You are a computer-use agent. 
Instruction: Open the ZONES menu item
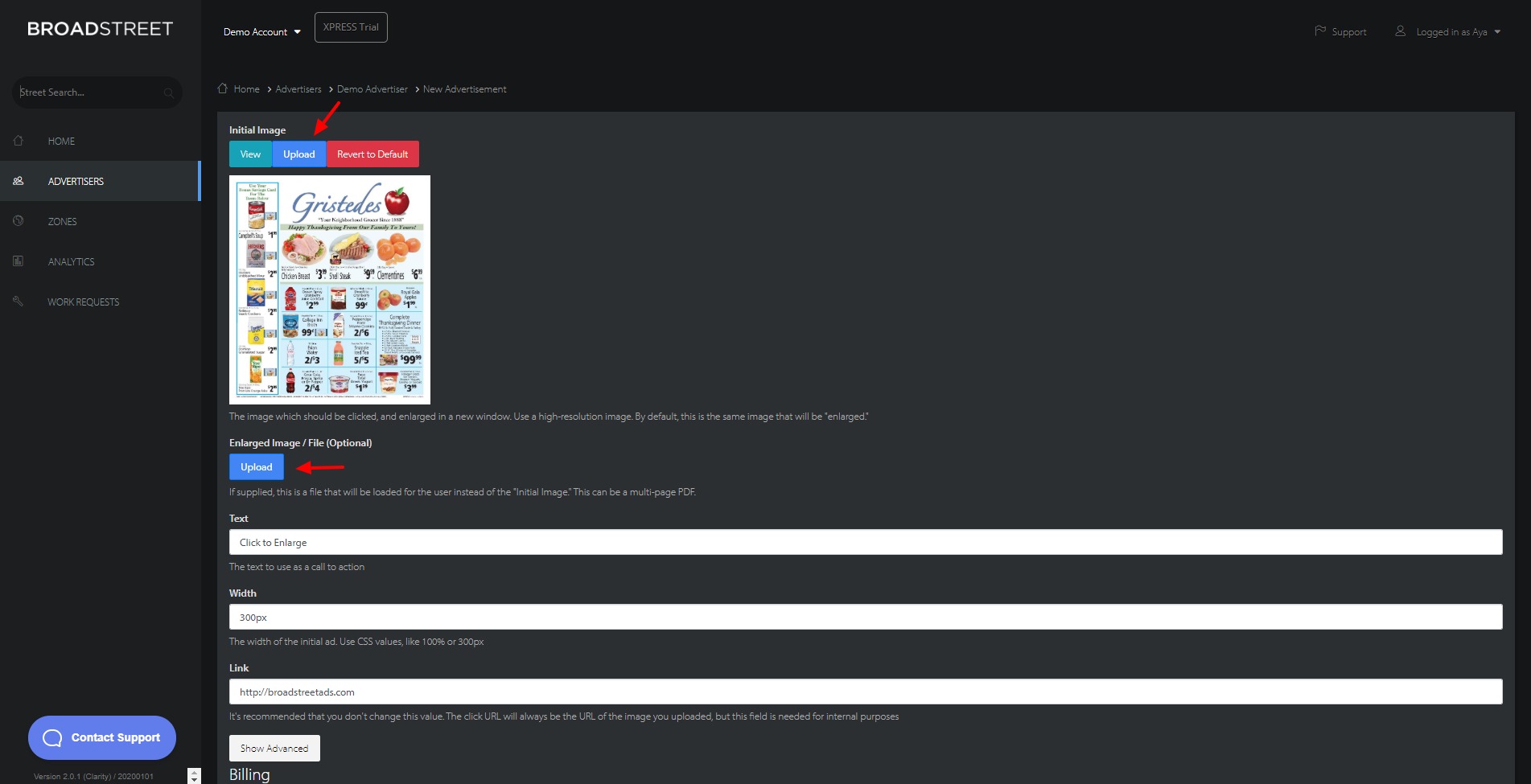pyautogui.click(x=100, y=221)
